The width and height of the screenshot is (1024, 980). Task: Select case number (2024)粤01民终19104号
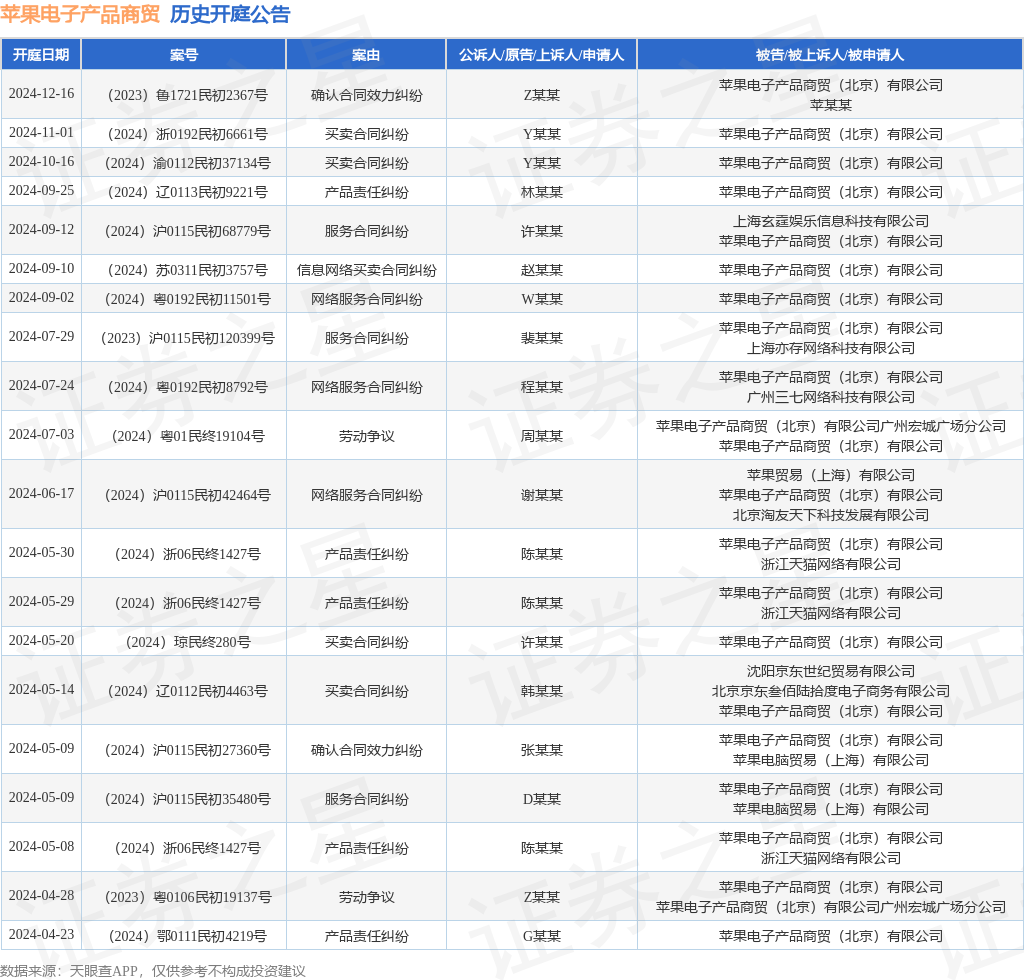click(x=187, y=436)
